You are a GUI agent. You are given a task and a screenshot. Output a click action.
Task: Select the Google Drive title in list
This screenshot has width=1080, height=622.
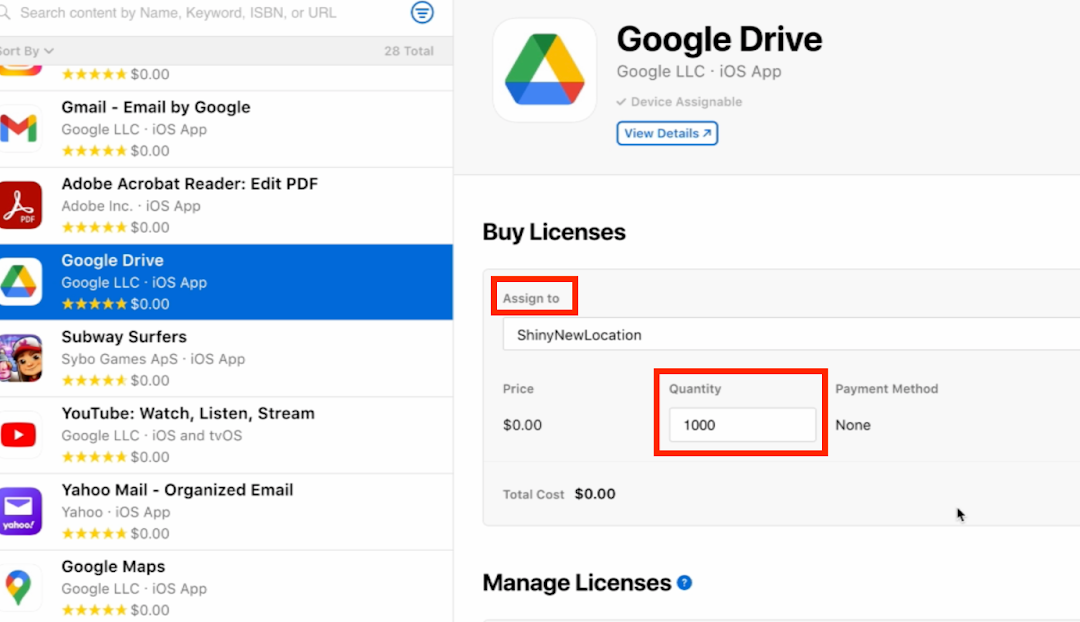[112, 260]
